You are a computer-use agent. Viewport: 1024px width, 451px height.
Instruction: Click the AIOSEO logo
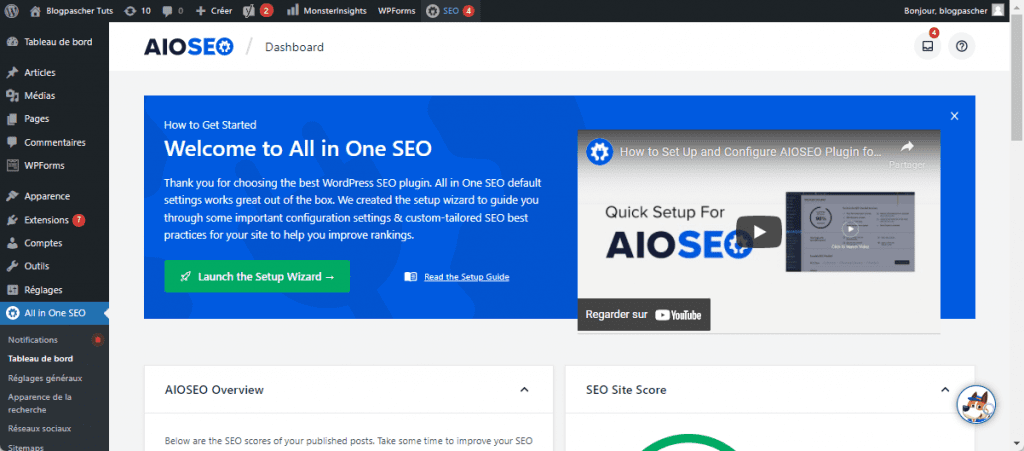[189, 47]
